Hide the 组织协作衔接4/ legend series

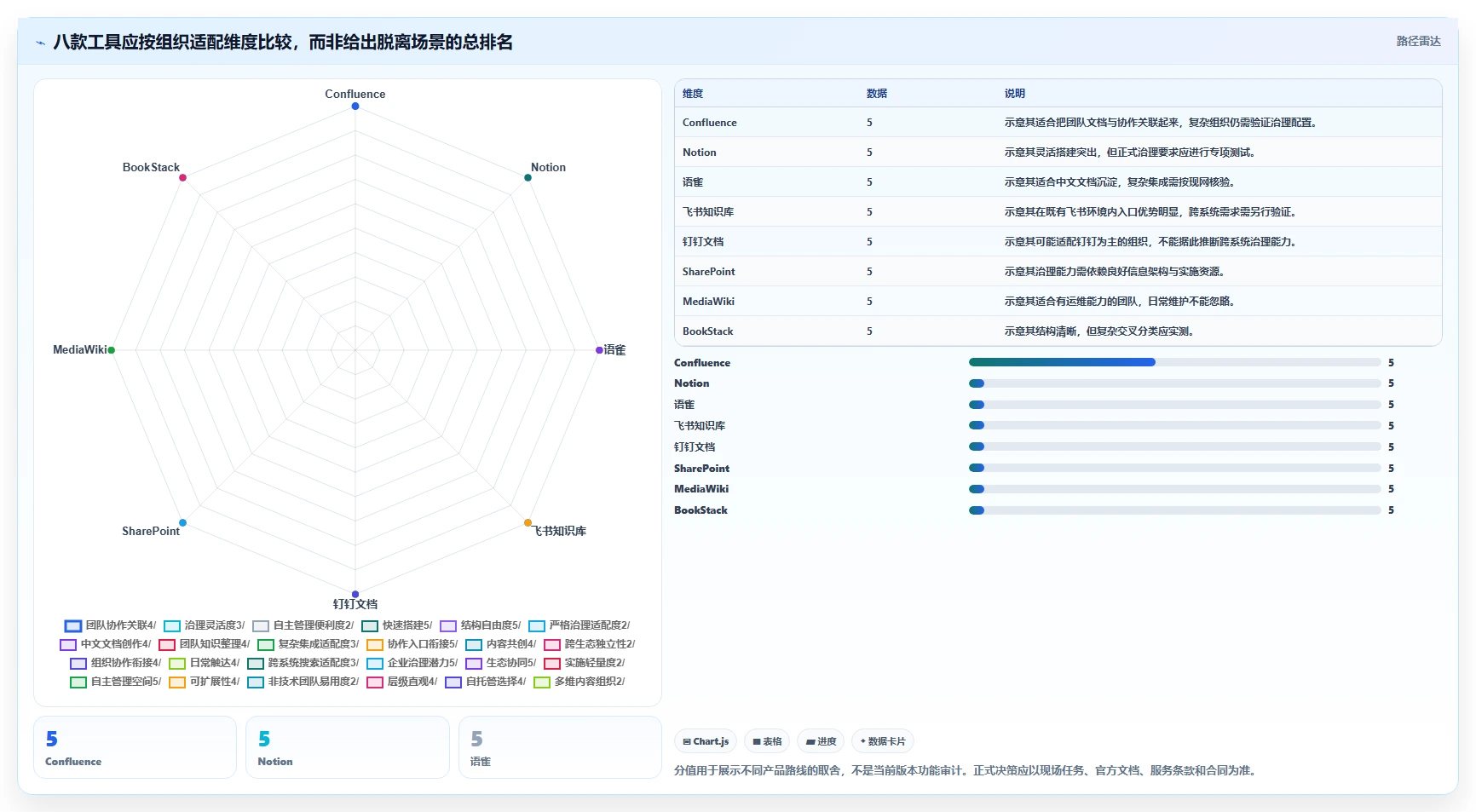[116, 663]
